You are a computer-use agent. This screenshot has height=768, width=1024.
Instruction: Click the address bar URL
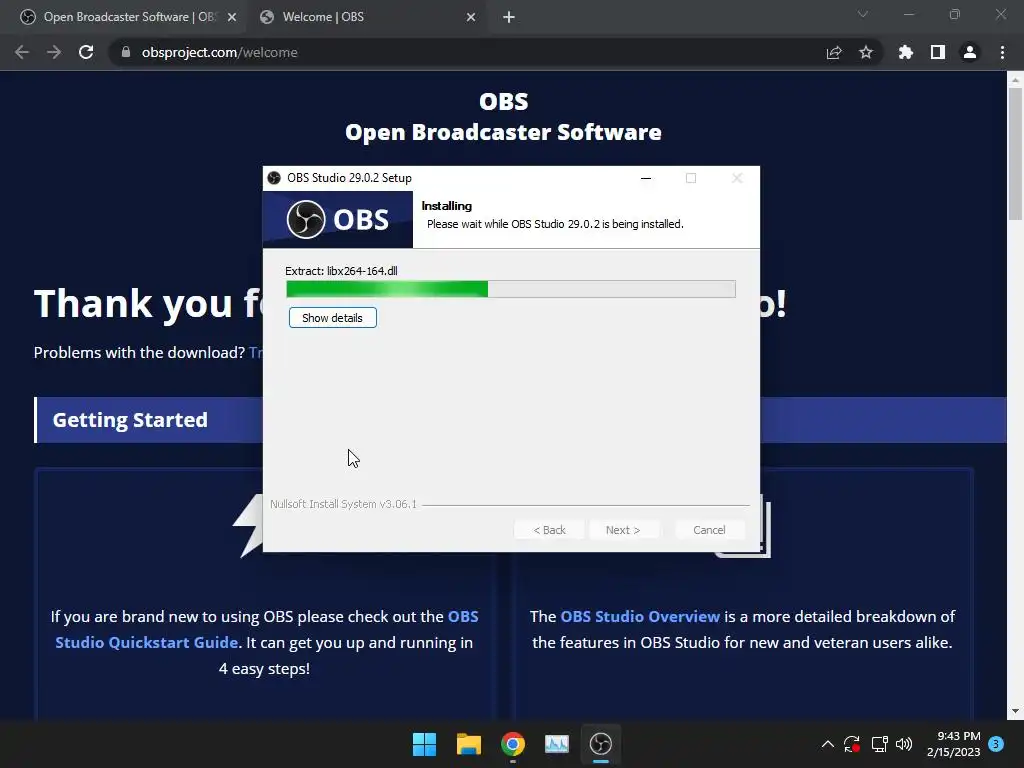[x=219, y=52]
